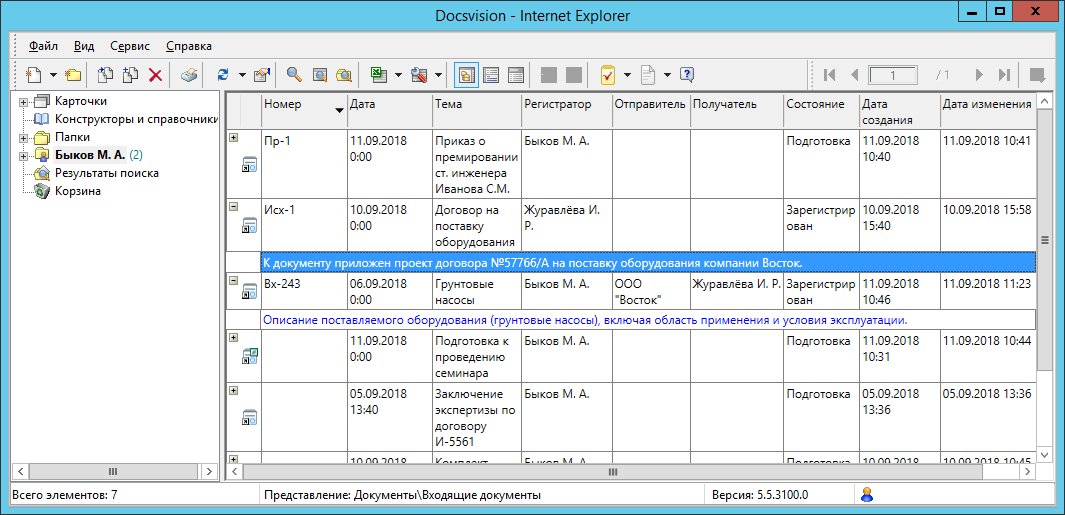Open the Сервис menu
Viewport: 1065px width, 515px height.
tap(130, 46)
